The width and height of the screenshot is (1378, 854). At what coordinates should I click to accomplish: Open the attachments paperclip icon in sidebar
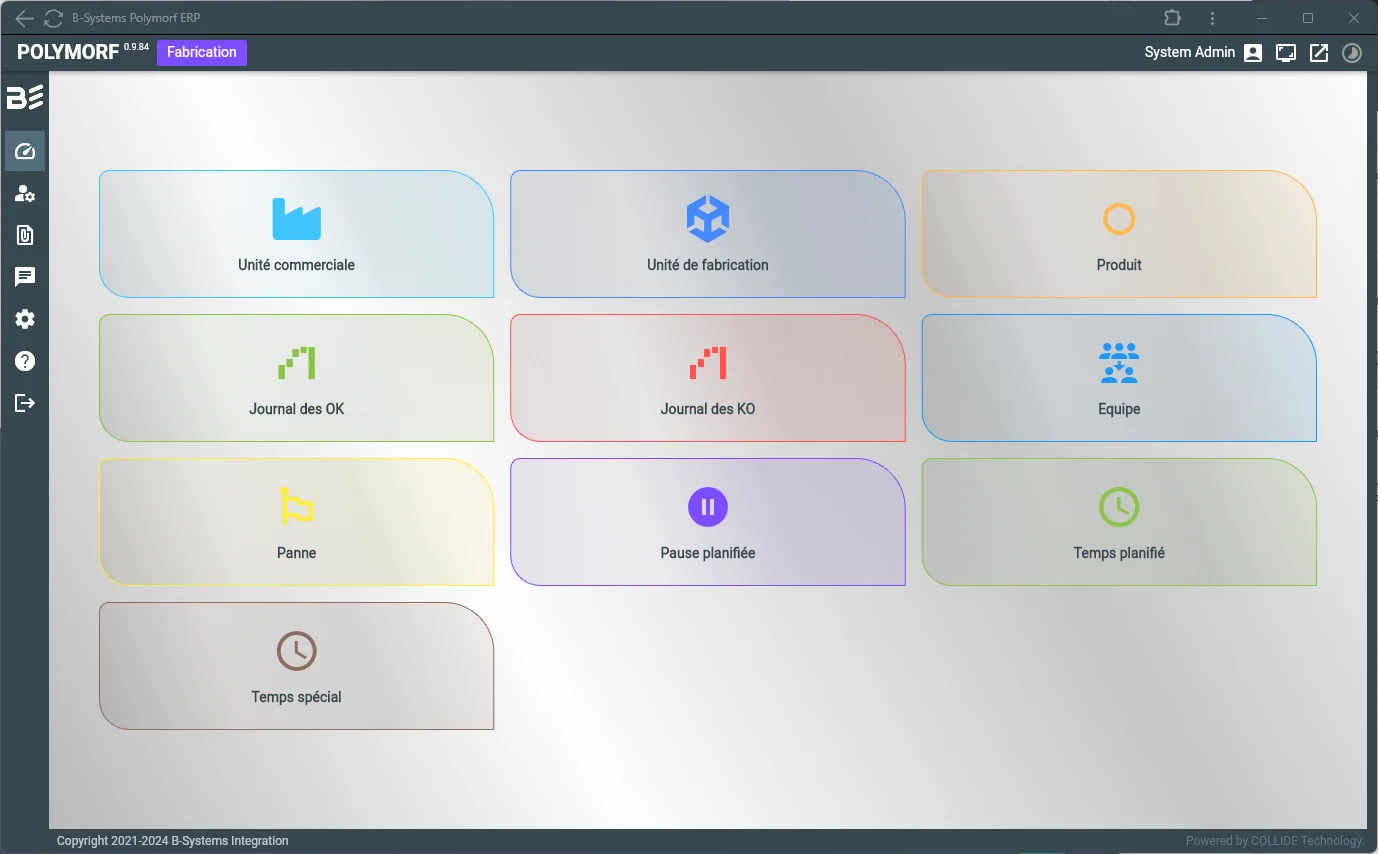25,235
